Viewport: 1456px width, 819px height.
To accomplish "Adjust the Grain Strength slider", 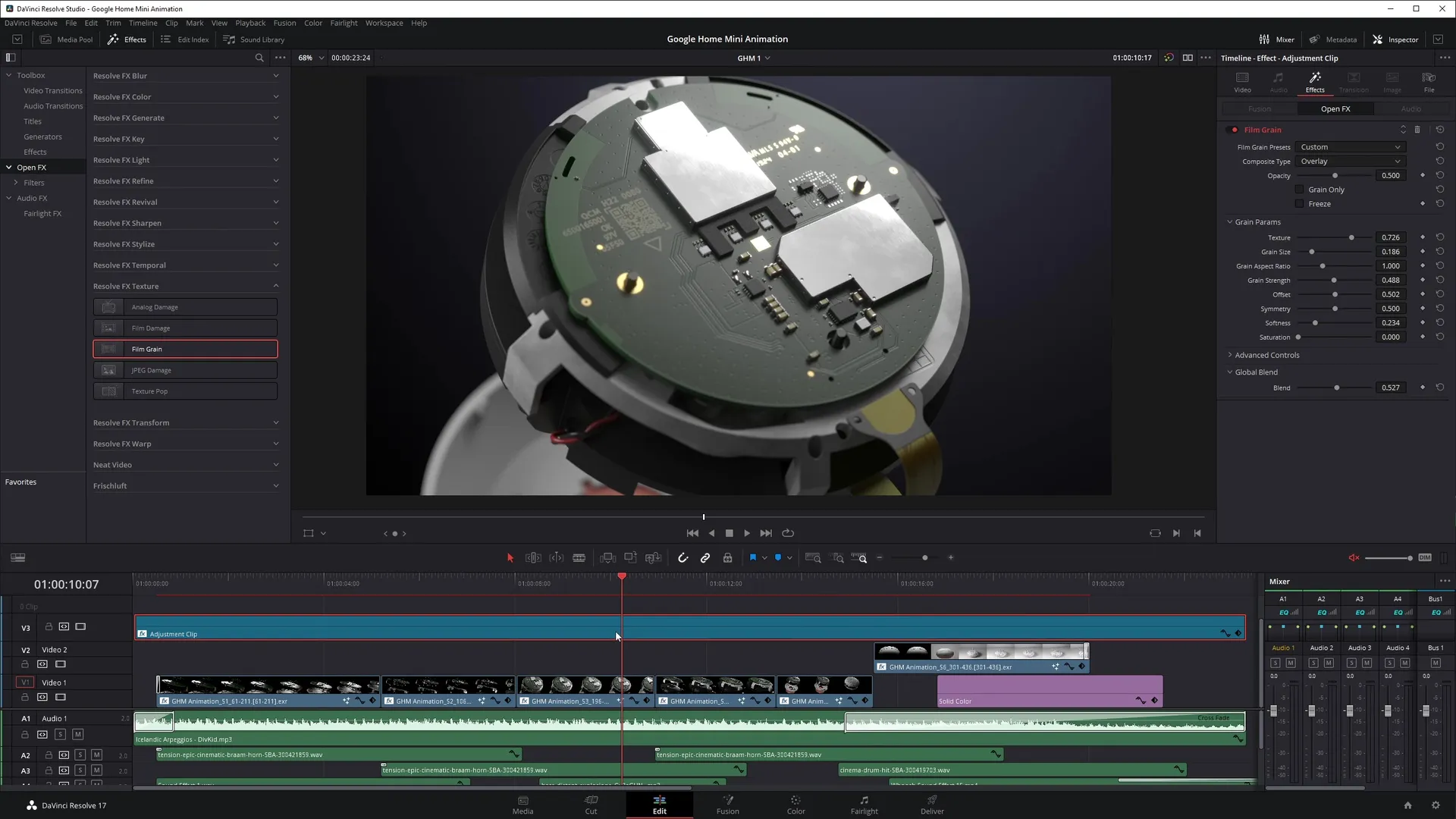I will click(x=1334, y=281).
